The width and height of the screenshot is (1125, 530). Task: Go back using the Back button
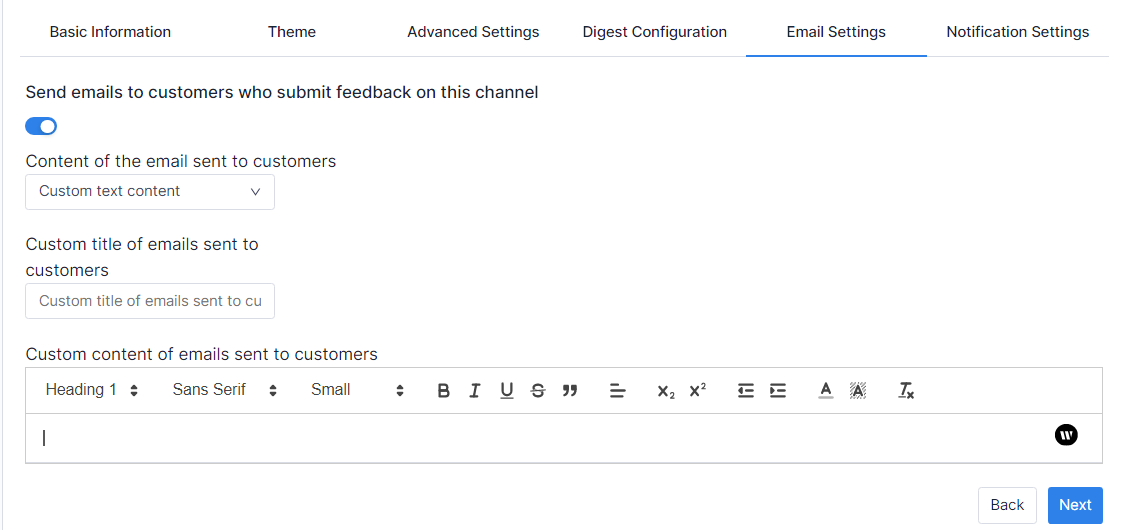click(1007, 505)
